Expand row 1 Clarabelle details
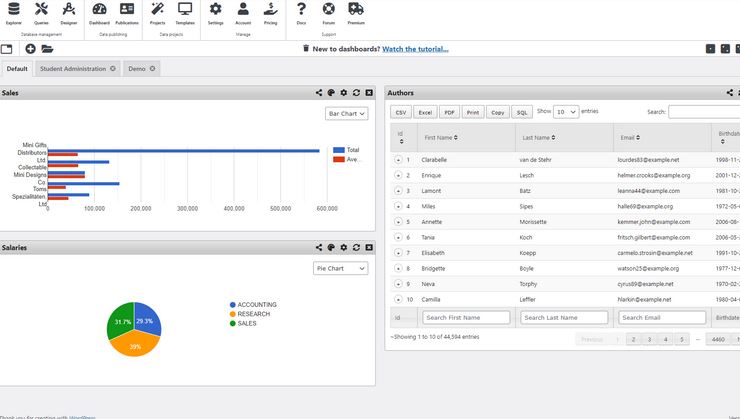740x419 pixels. (398, 160)
